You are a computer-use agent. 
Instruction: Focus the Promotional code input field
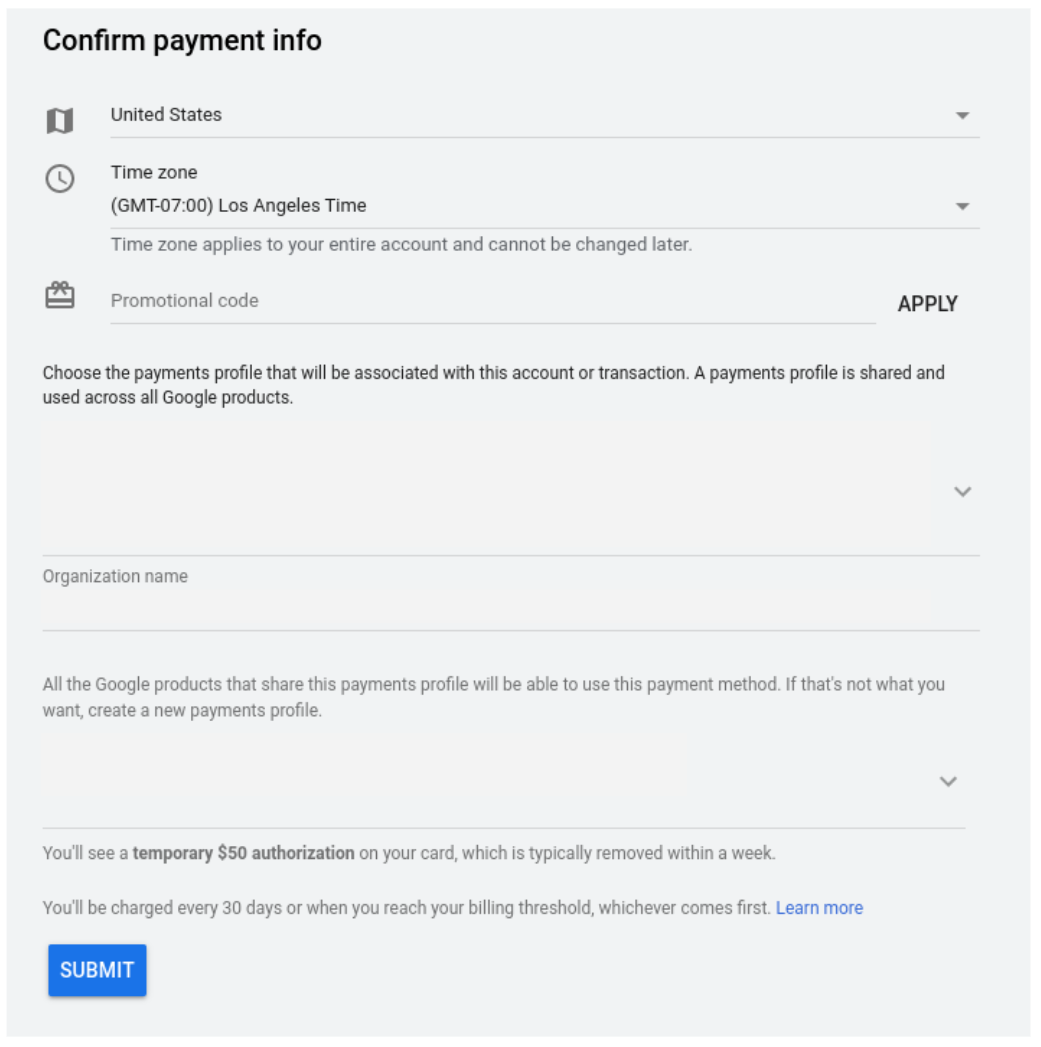(x=490, y=301)
